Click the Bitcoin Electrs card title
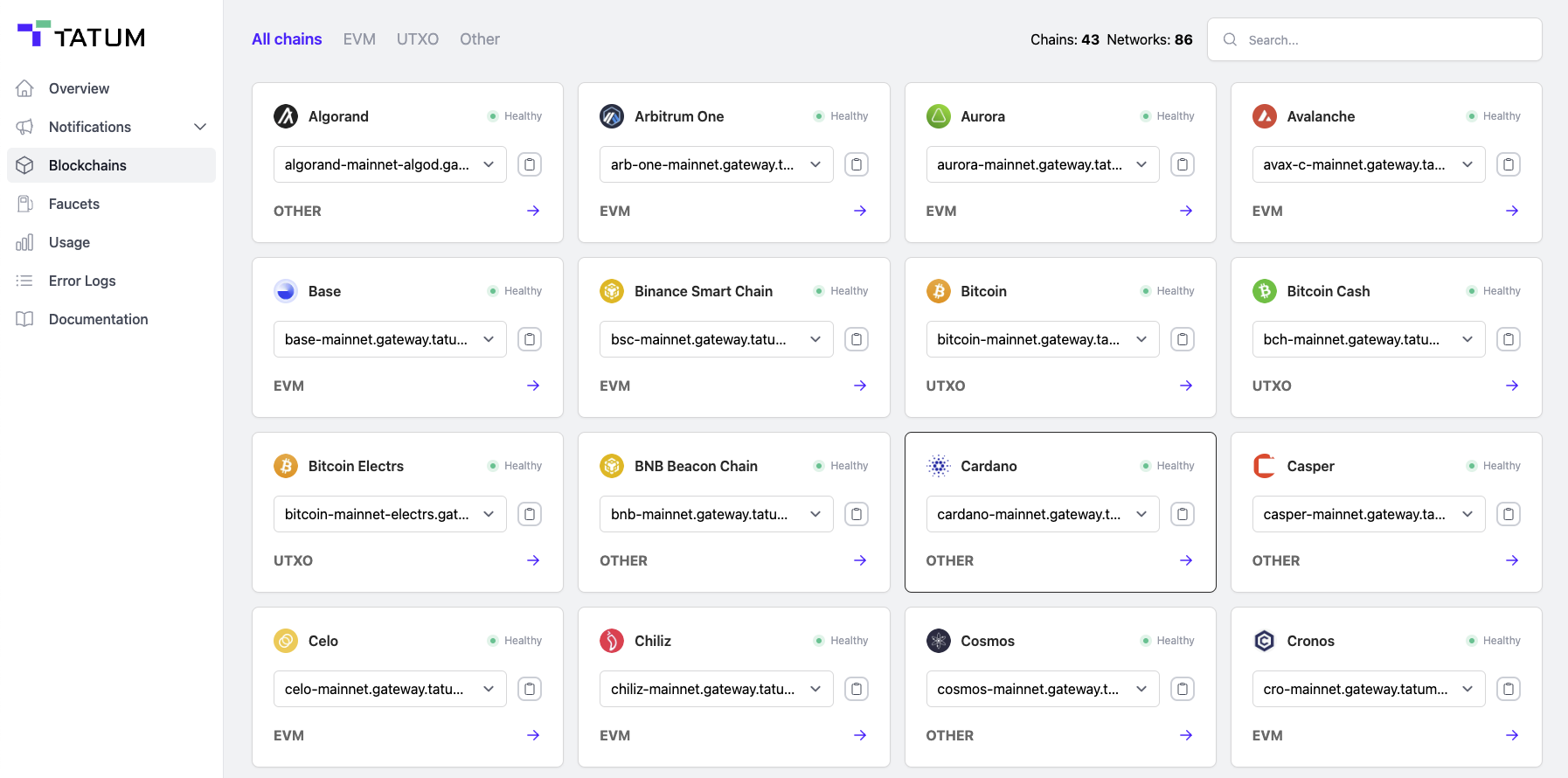 (356, 466)
